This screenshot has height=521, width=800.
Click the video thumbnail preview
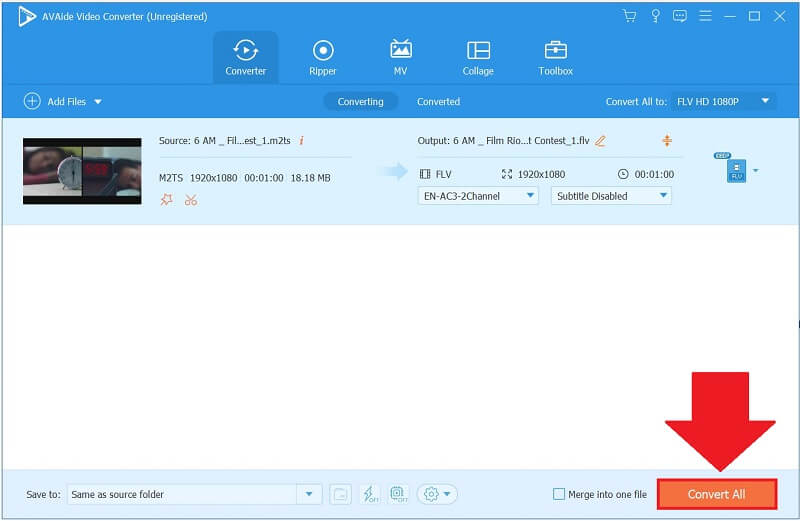tap(82, 170)
